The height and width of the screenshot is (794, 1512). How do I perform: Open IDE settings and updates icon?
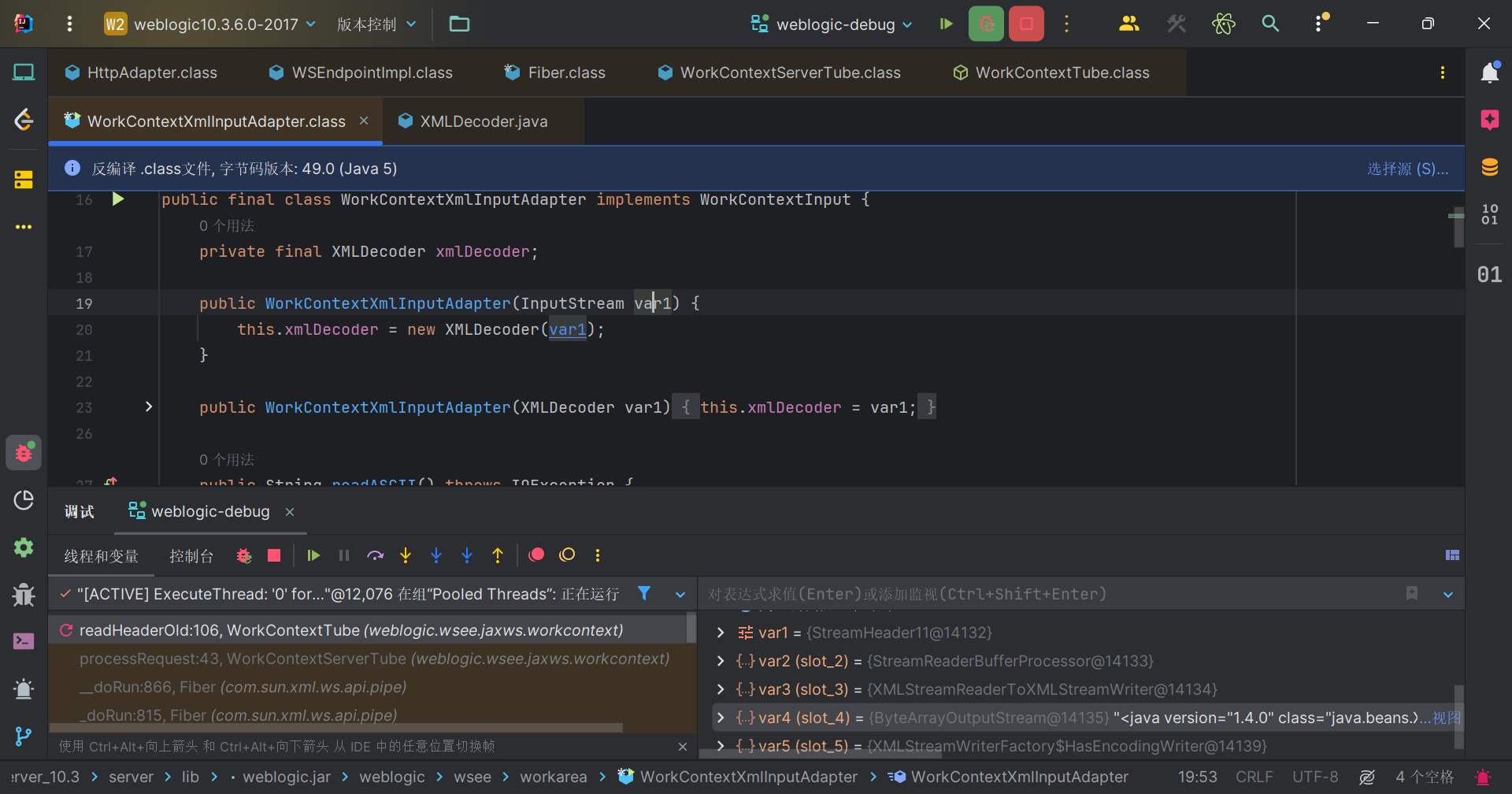(x=1320, y=24)
